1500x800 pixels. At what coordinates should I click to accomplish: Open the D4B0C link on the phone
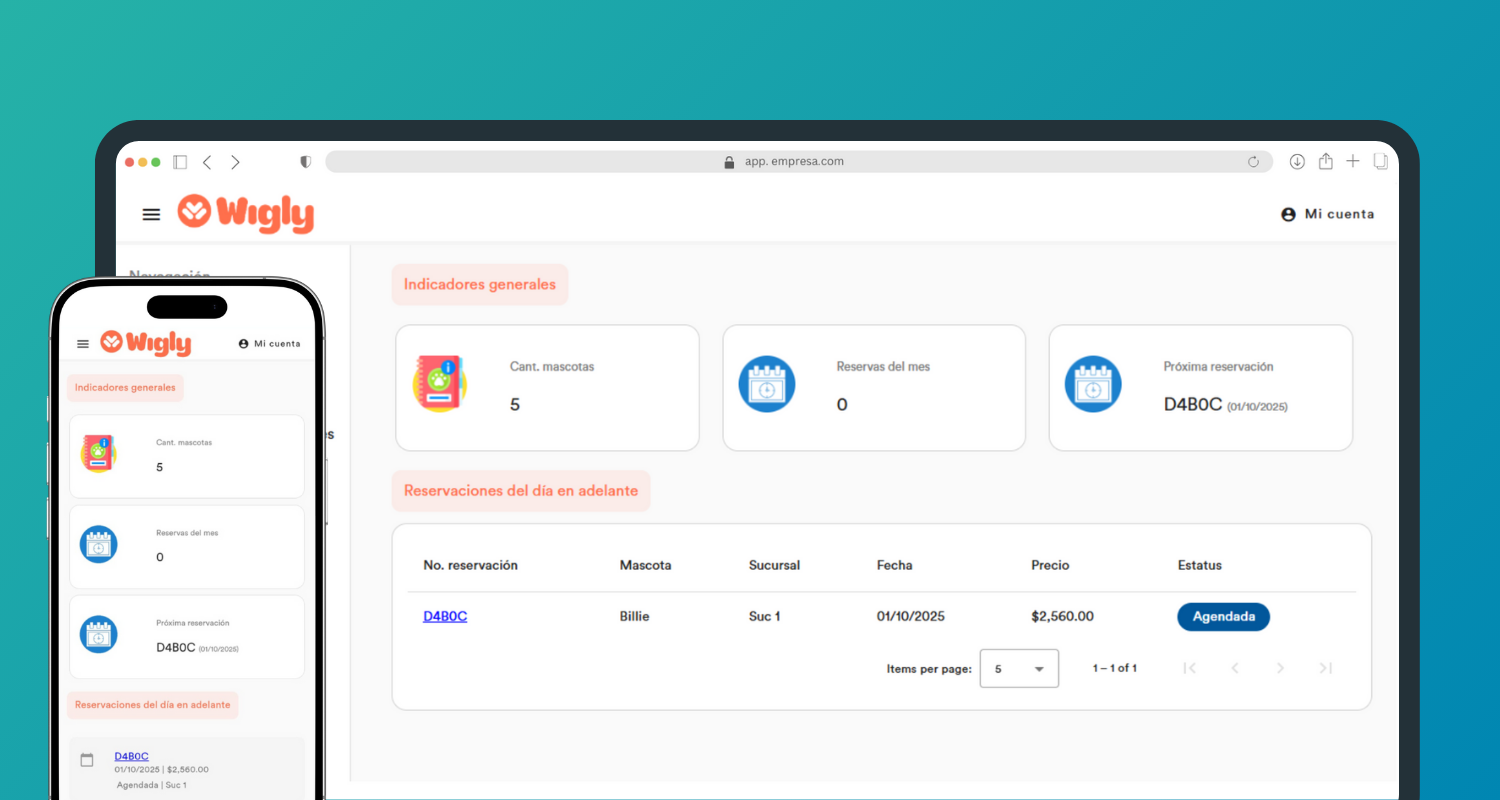(131, 756)
